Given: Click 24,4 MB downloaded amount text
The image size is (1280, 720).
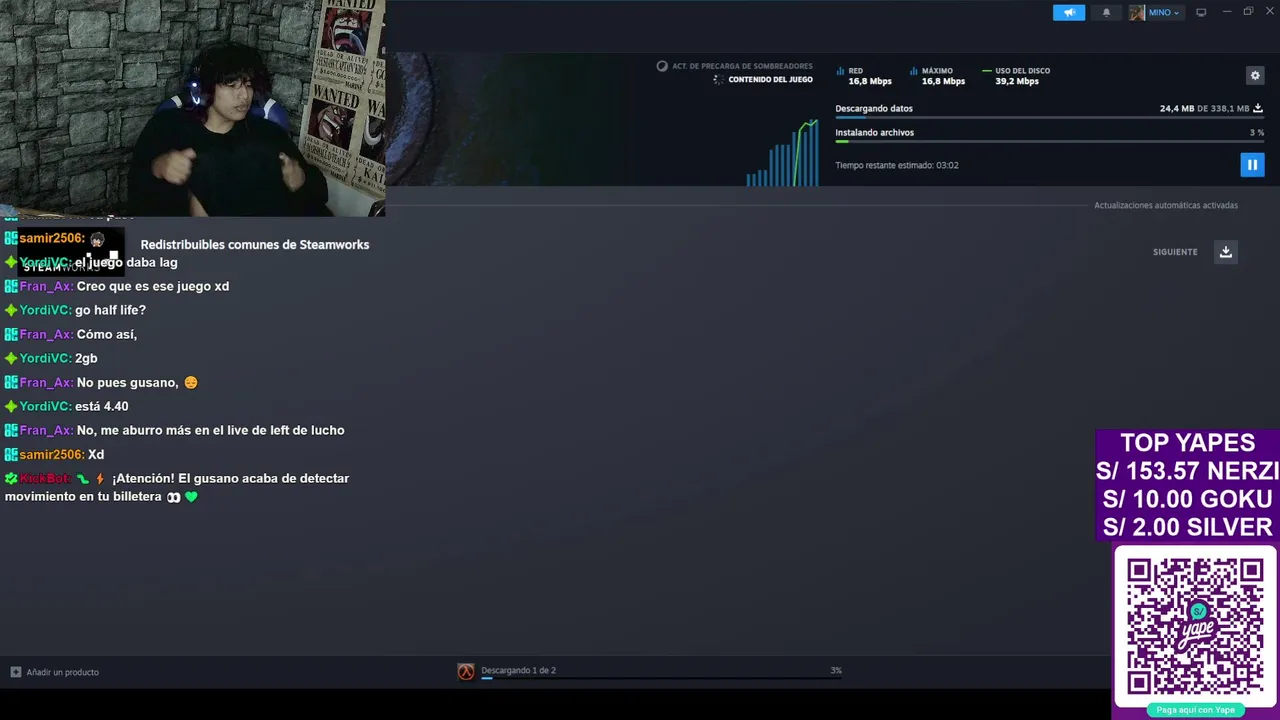Looking at the screenshot, I should click(1177, 108).
